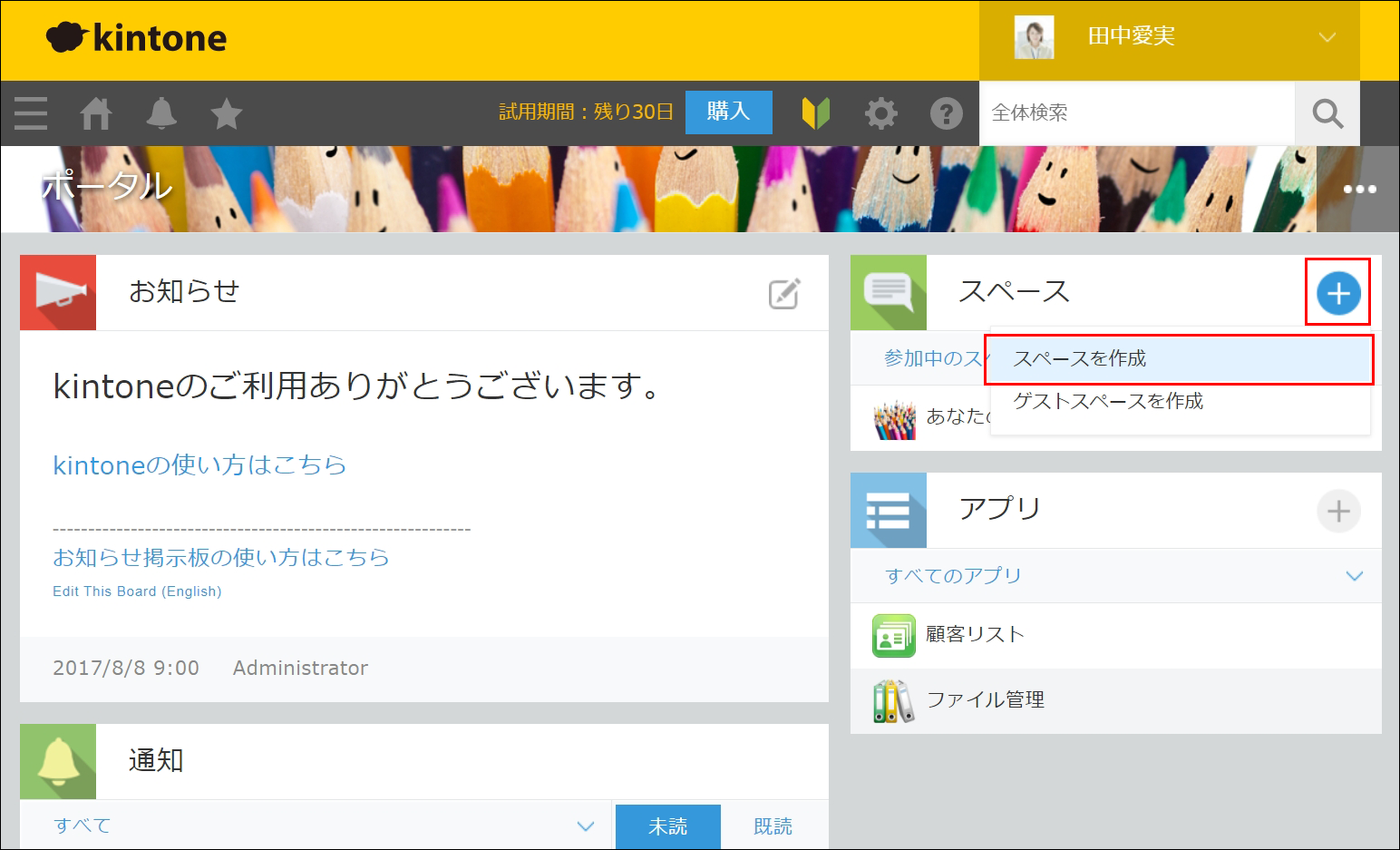Click inside the 全体検索 search field

[x=1133, y=112]
